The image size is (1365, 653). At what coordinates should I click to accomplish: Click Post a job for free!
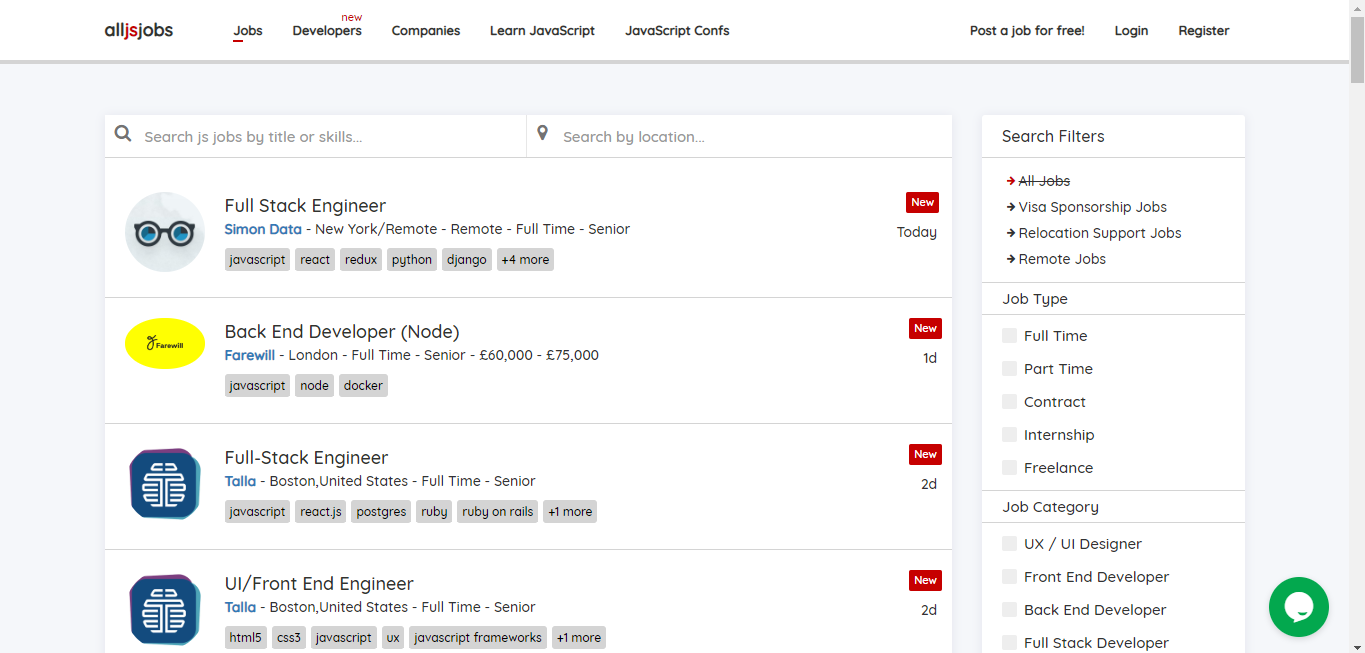tap(1026, 30)
